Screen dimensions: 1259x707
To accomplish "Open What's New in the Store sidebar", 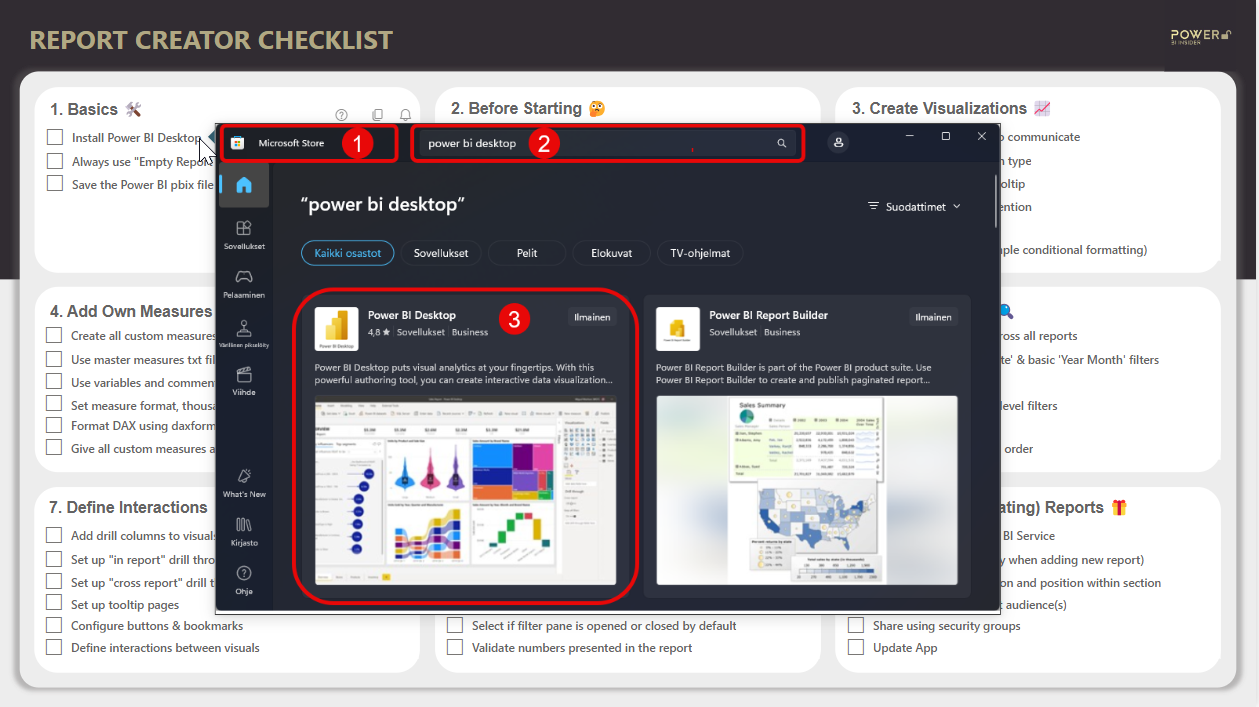I will tap(243, 483).
